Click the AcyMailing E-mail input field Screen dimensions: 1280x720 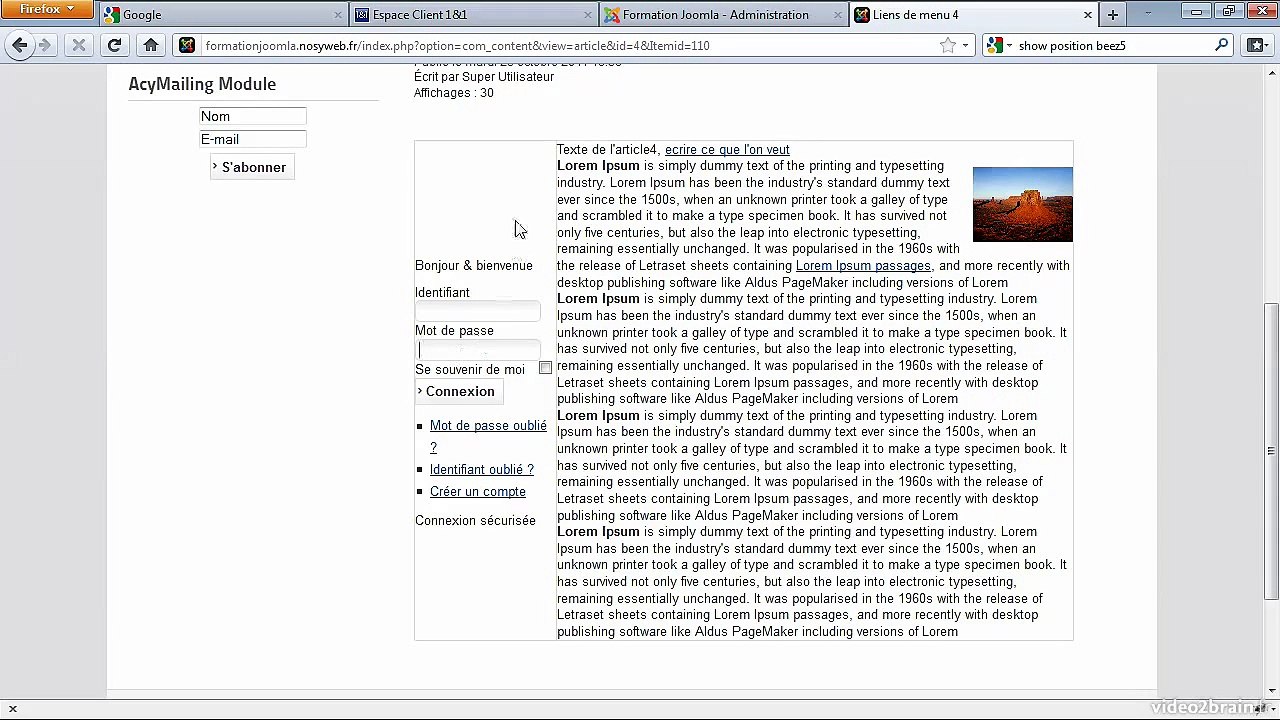(253, 139)
